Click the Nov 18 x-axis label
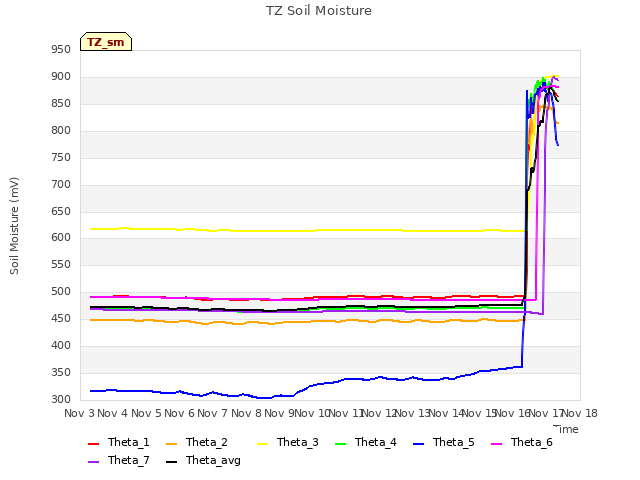The width and height of the screenshot is (640, 480). [x=580, y=413]
